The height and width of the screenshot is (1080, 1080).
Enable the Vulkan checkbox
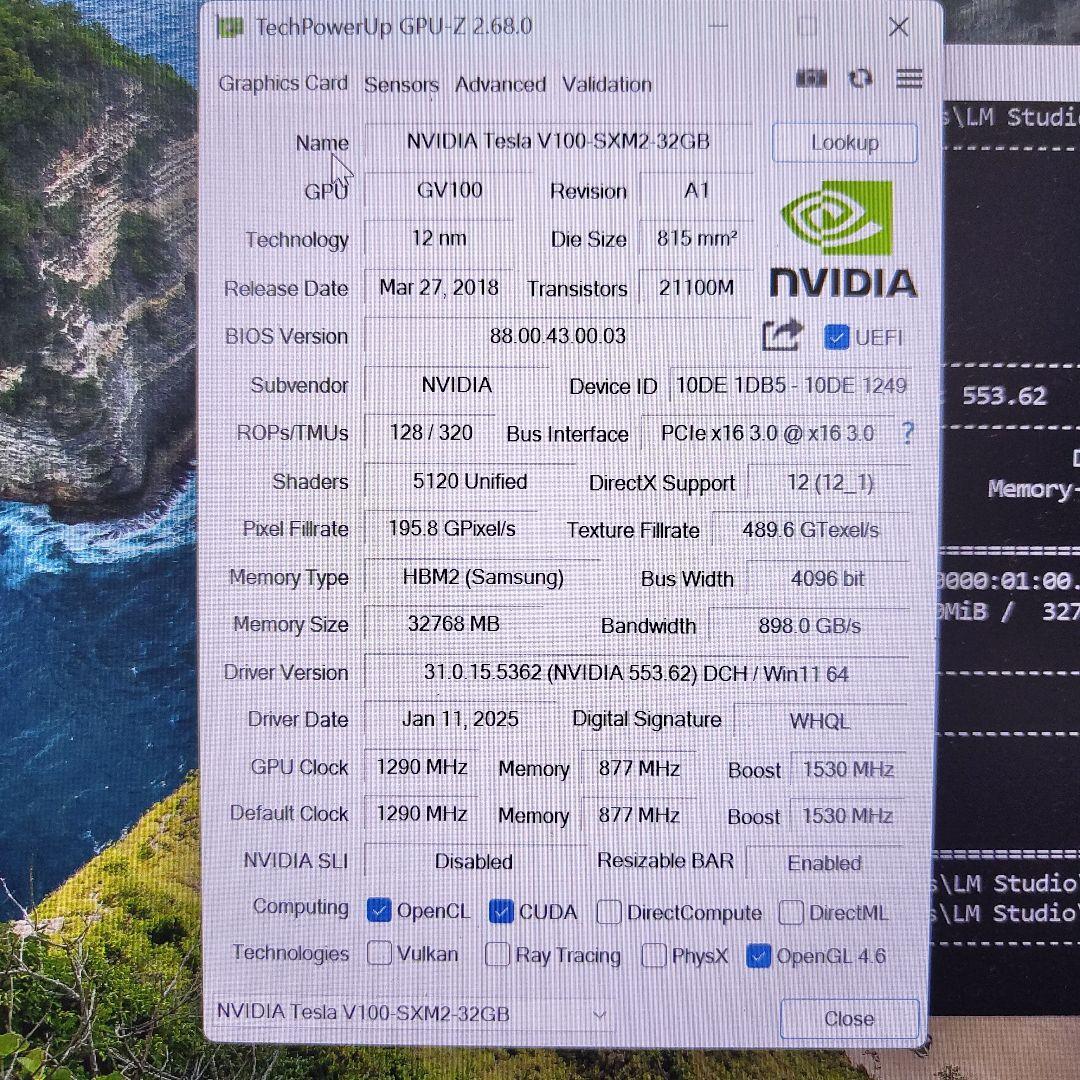click(x=379, y=955)
